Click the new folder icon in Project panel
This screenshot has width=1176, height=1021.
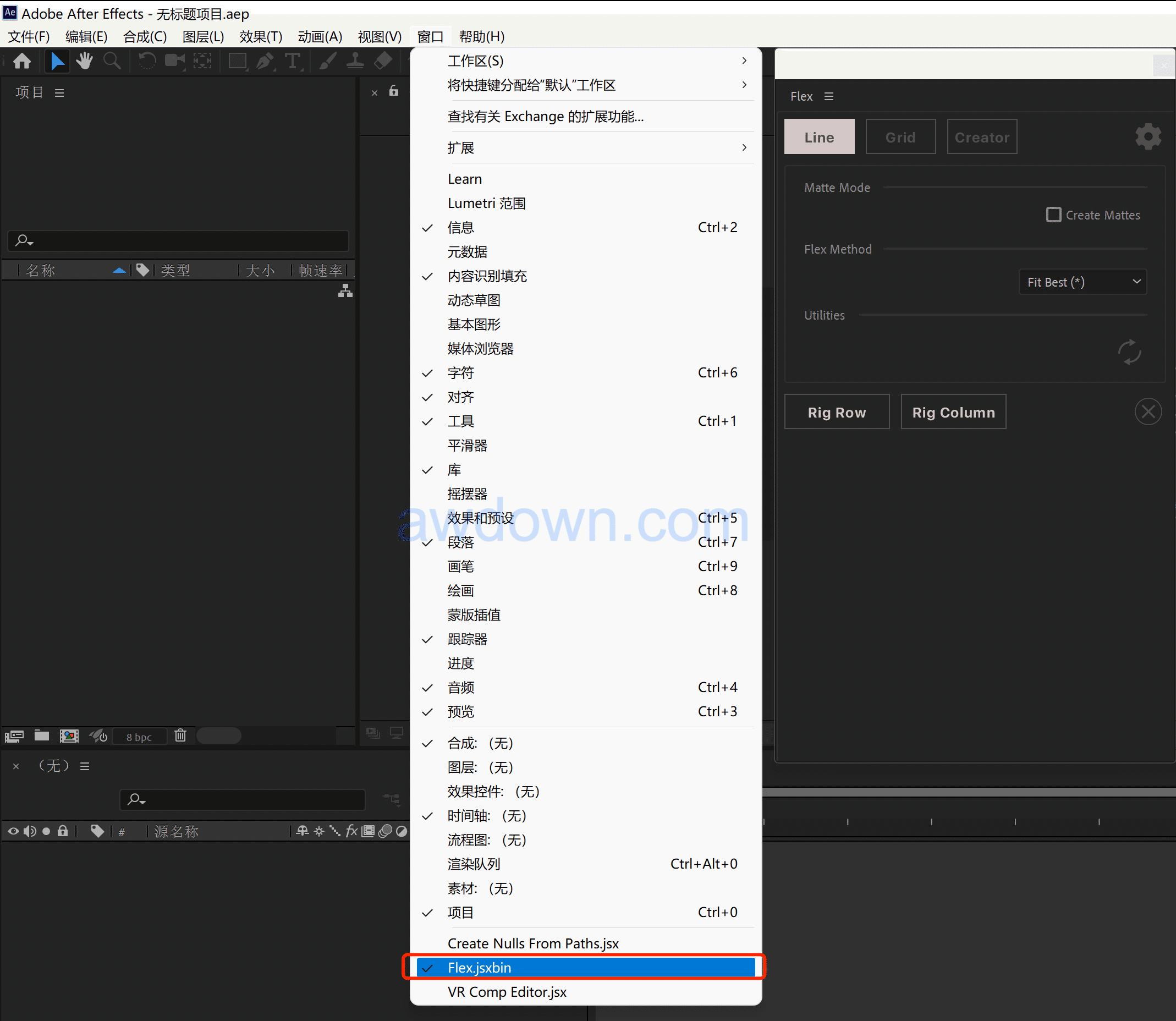[42, 735]
